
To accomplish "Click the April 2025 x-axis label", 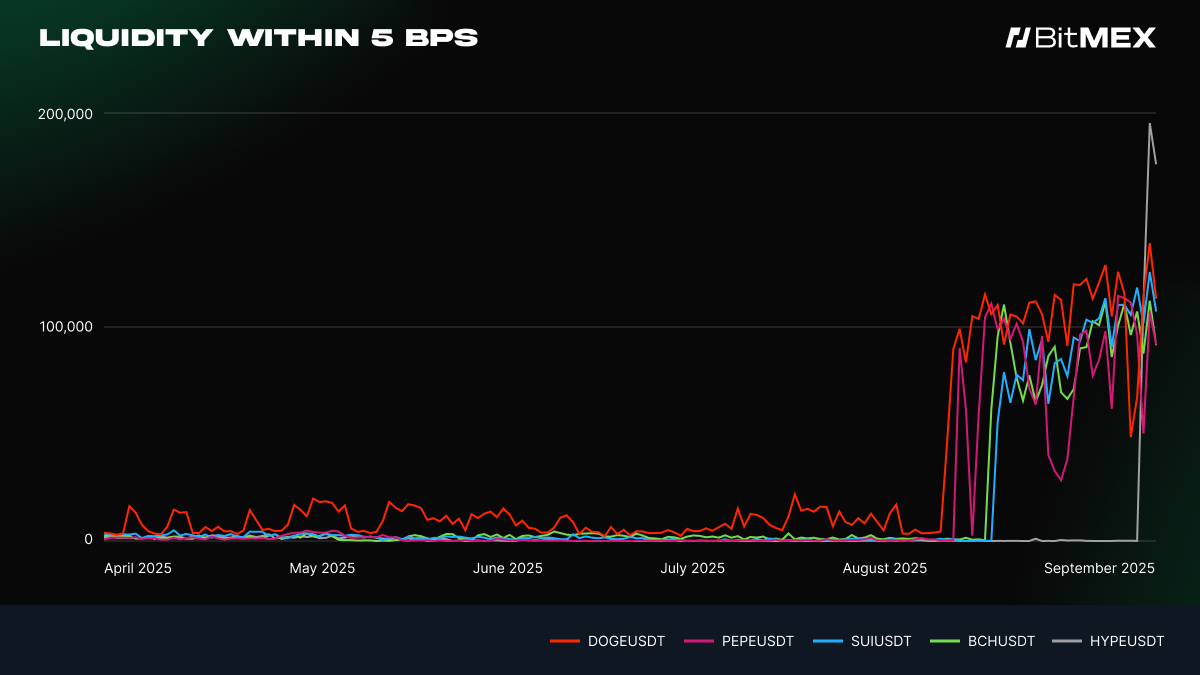I will click(138, 568).
